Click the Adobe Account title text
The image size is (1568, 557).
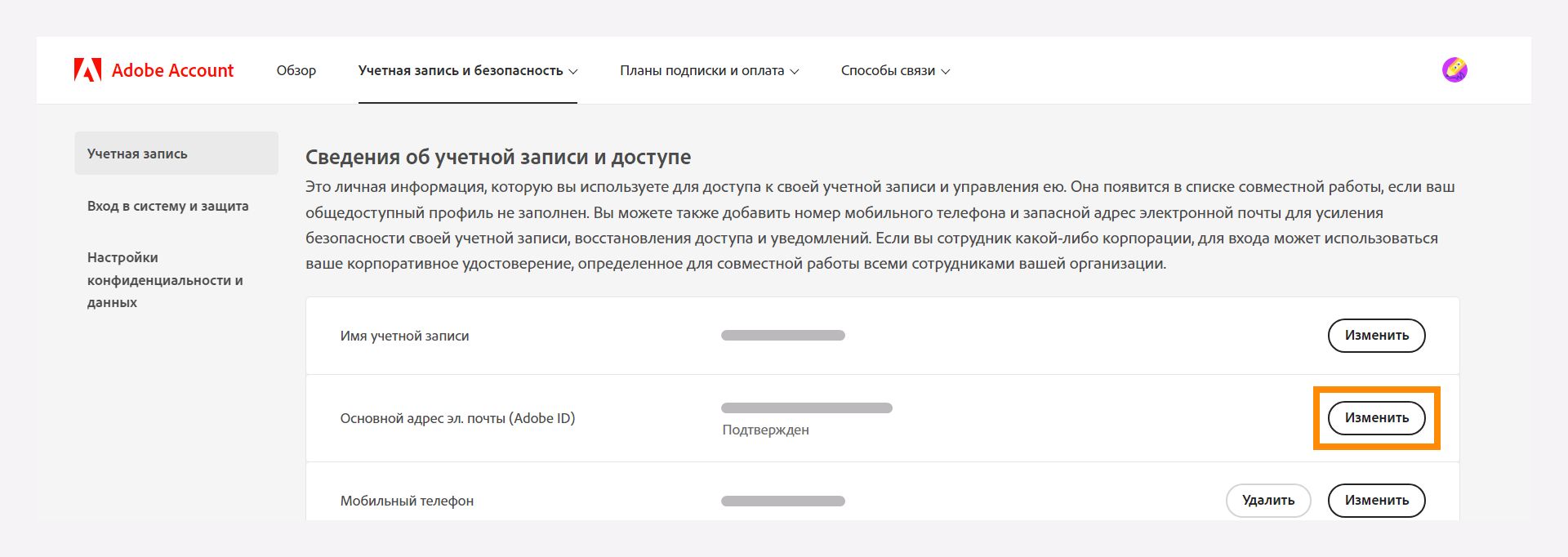click(172, 70)
